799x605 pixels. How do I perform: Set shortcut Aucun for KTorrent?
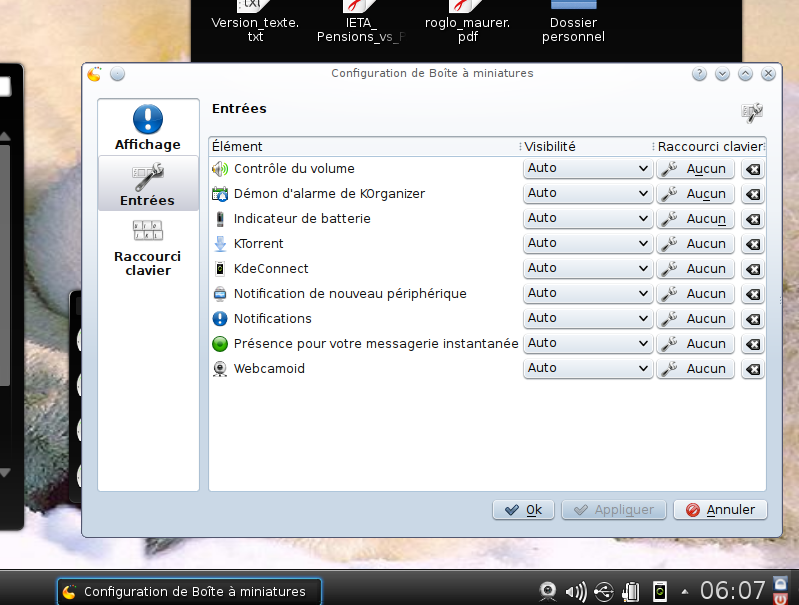[696, 244]
